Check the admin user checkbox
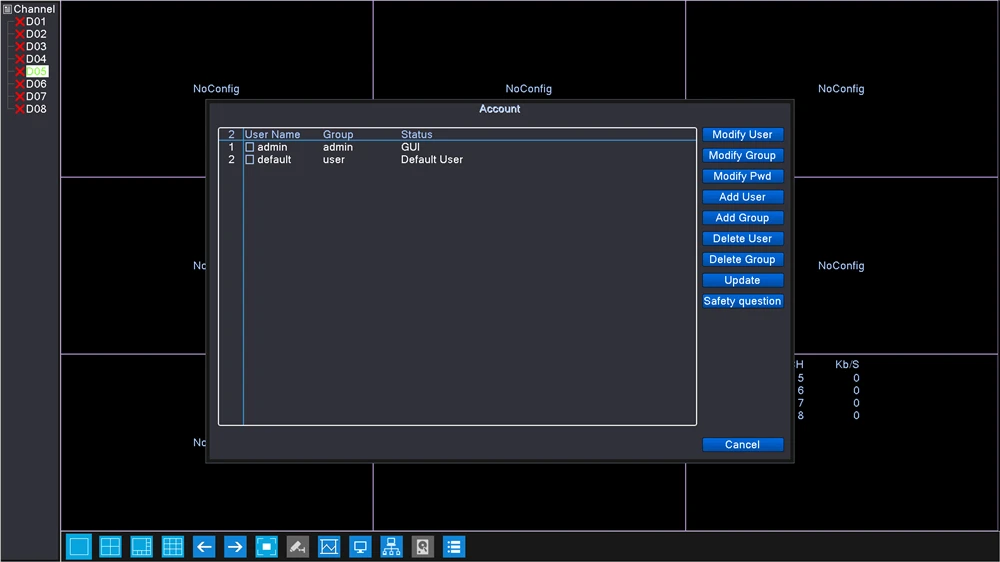 [x=249, y=147]
